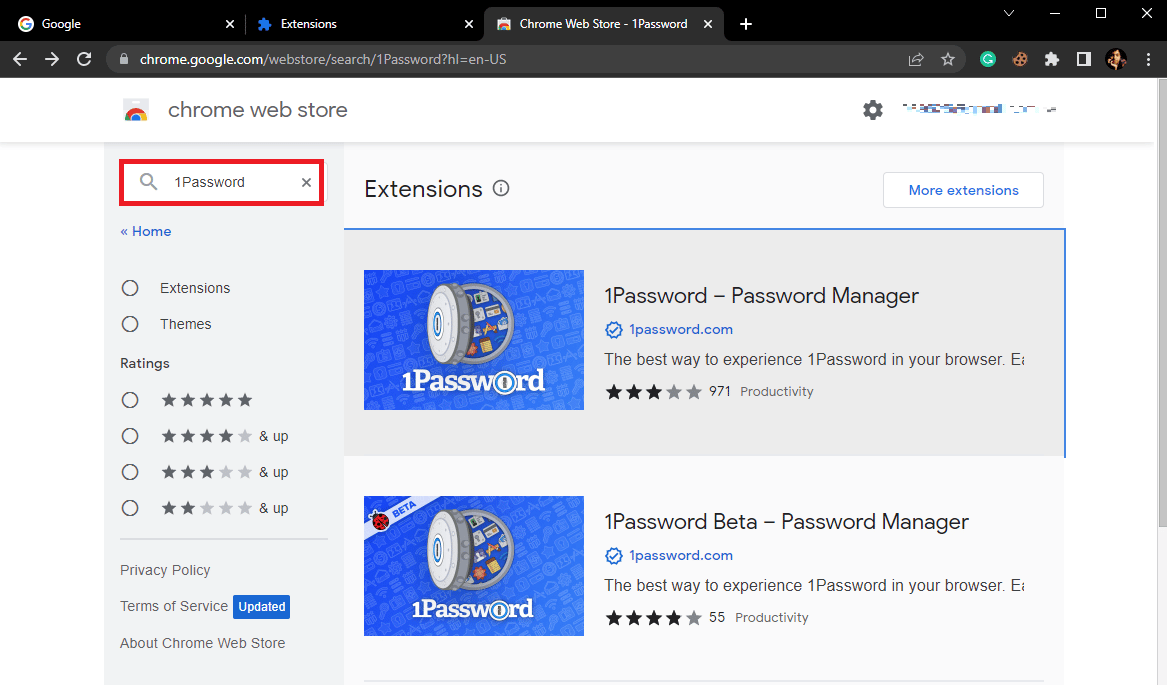Open 1password.com link of the first result
Screen dimensions: 1167x685
(681, 330)
